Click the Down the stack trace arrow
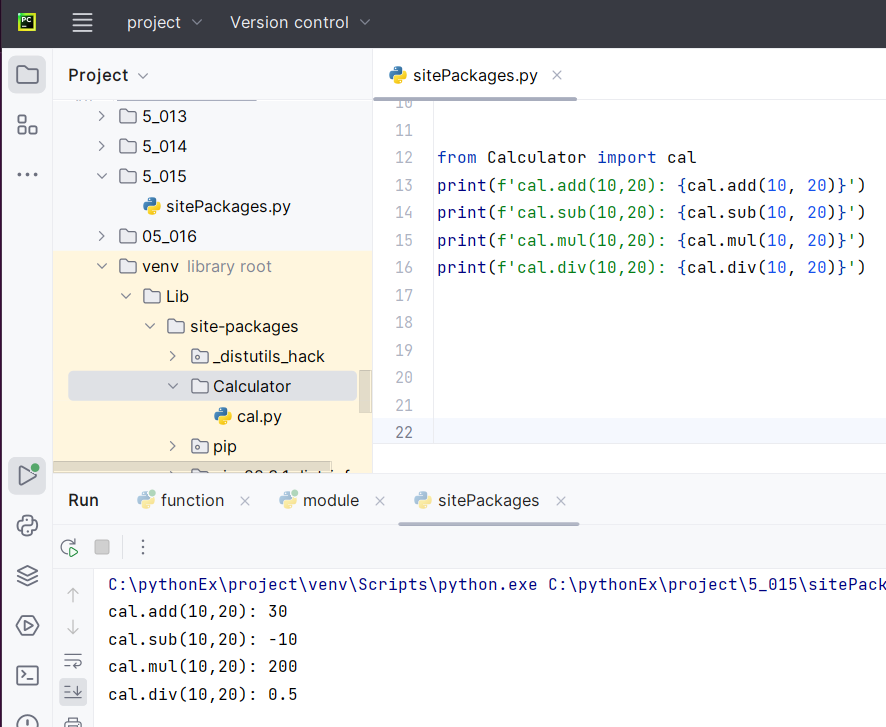The height and width of the screenshot is (727, 886). pos(73,627)
